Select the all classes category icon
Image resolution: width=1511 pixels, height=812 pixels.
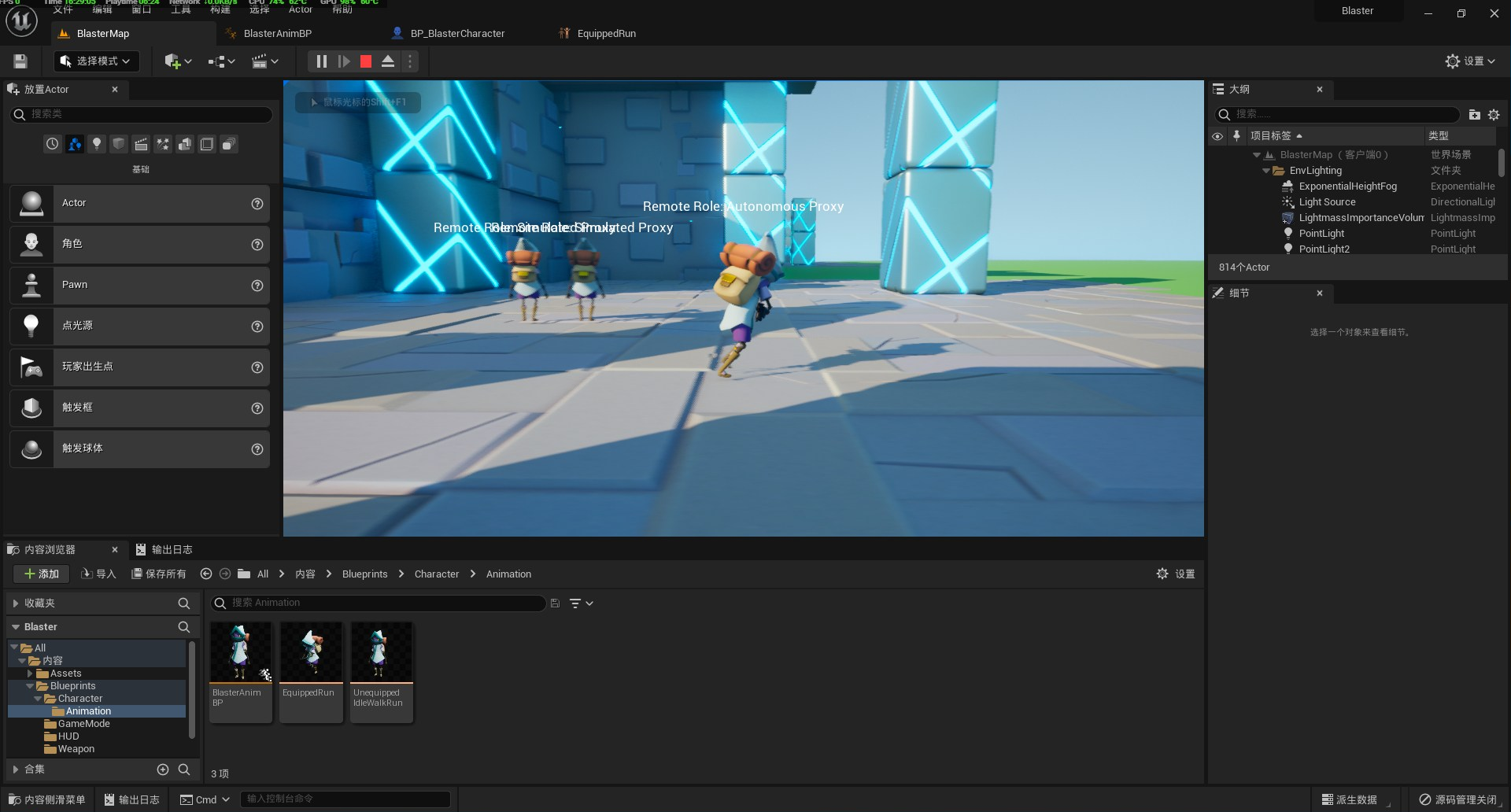pos(229,144)
